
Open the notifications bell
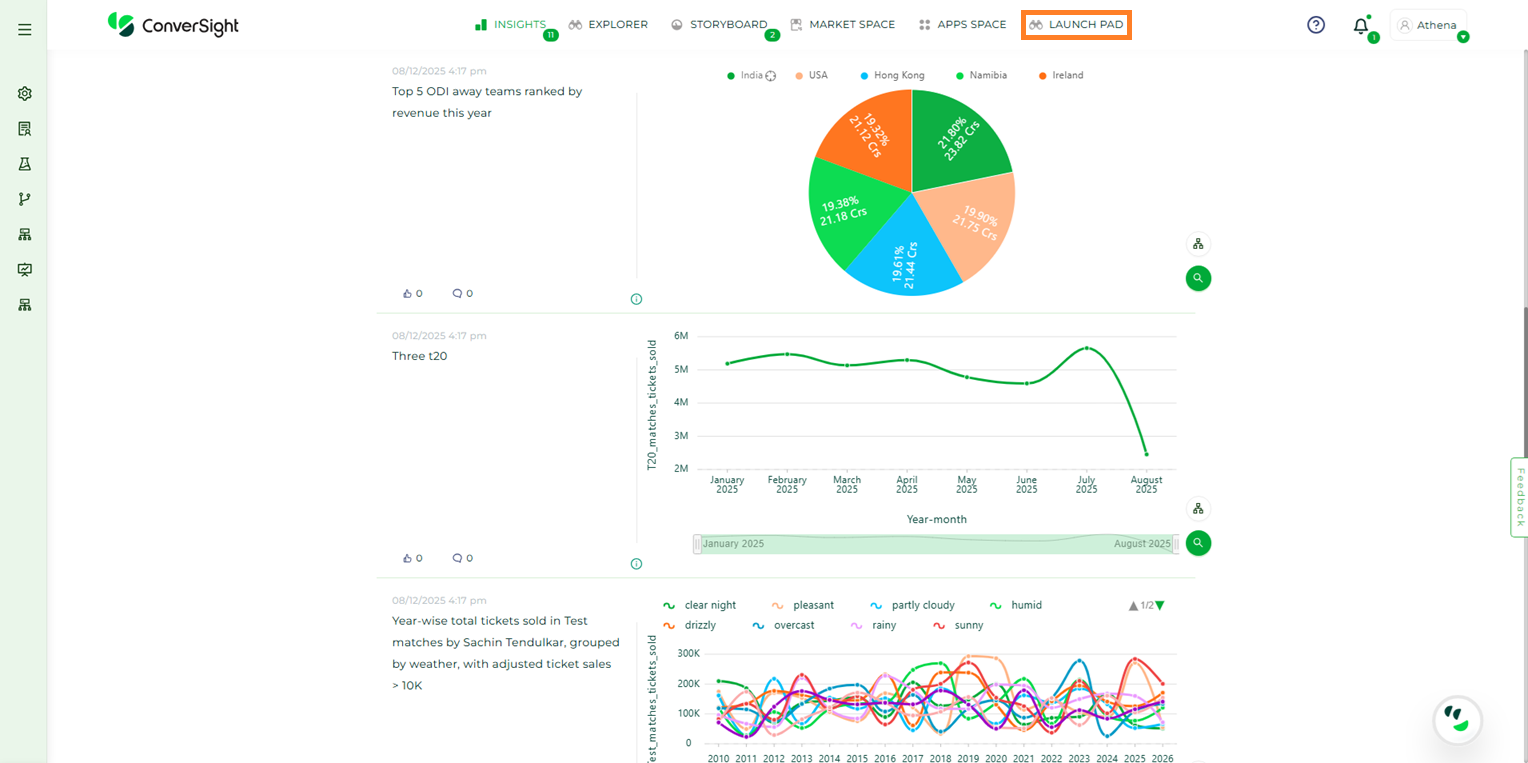pos(1360,26)
